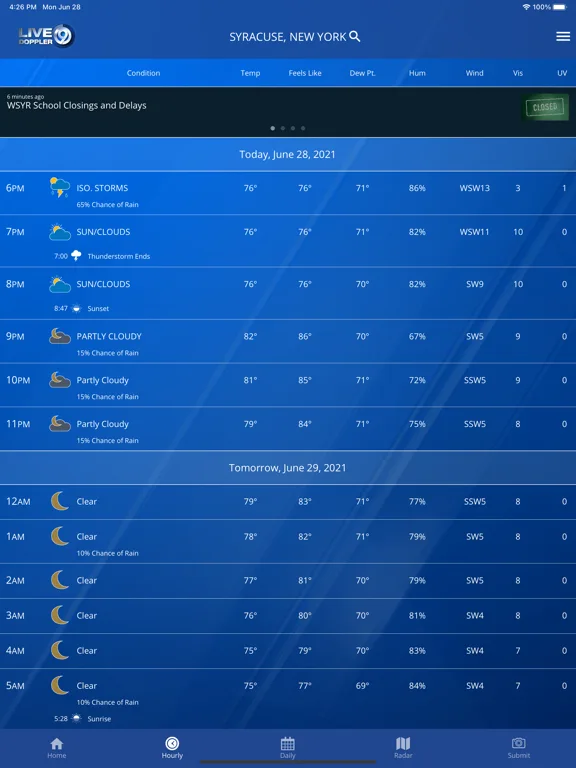The height and width of the screenshot is (768, 576).
Task: Tap the 9PM PARTLY CLOUDY label
Action: pyautogui.click(x=109, y=336)
